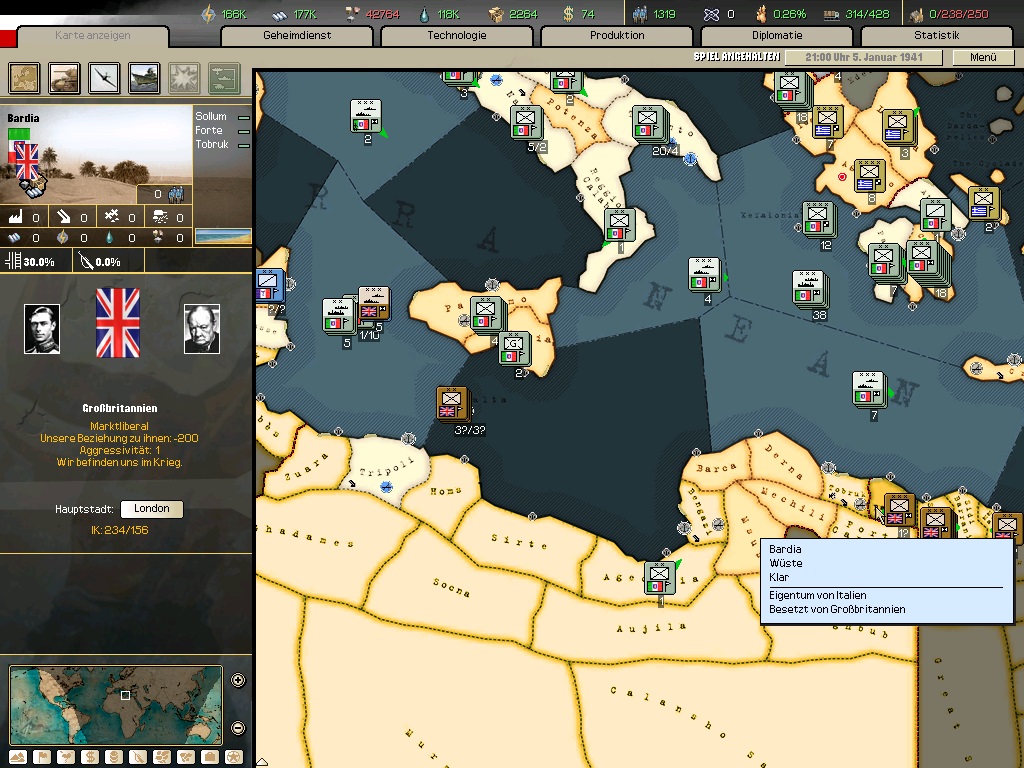Select the air units plane icon

click(105, 77)
